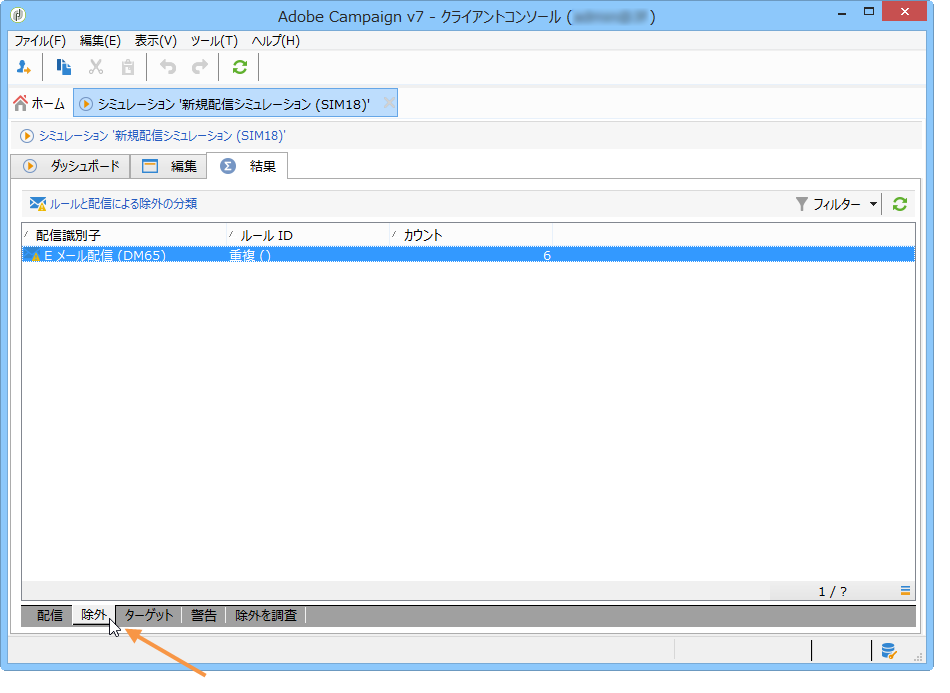Open the 編集(E) menu

(100, 41)
